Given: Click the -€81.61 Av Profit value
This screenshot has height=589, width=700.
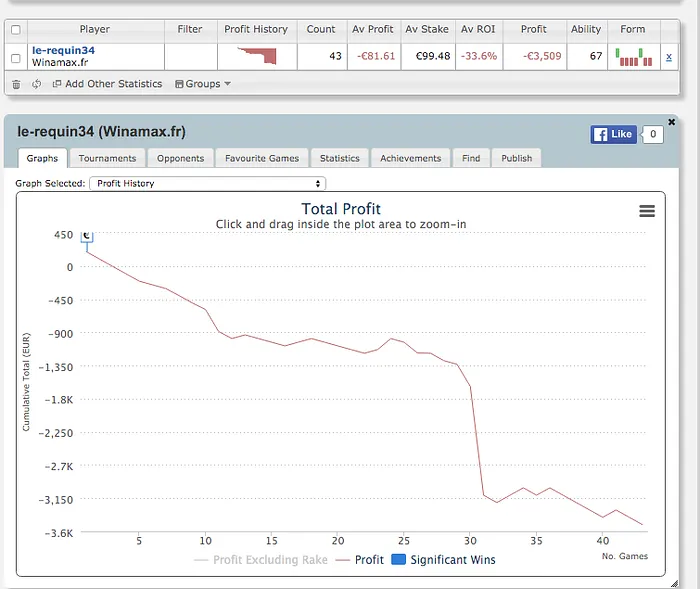Looking at the screenshot, I should [376, 56].
